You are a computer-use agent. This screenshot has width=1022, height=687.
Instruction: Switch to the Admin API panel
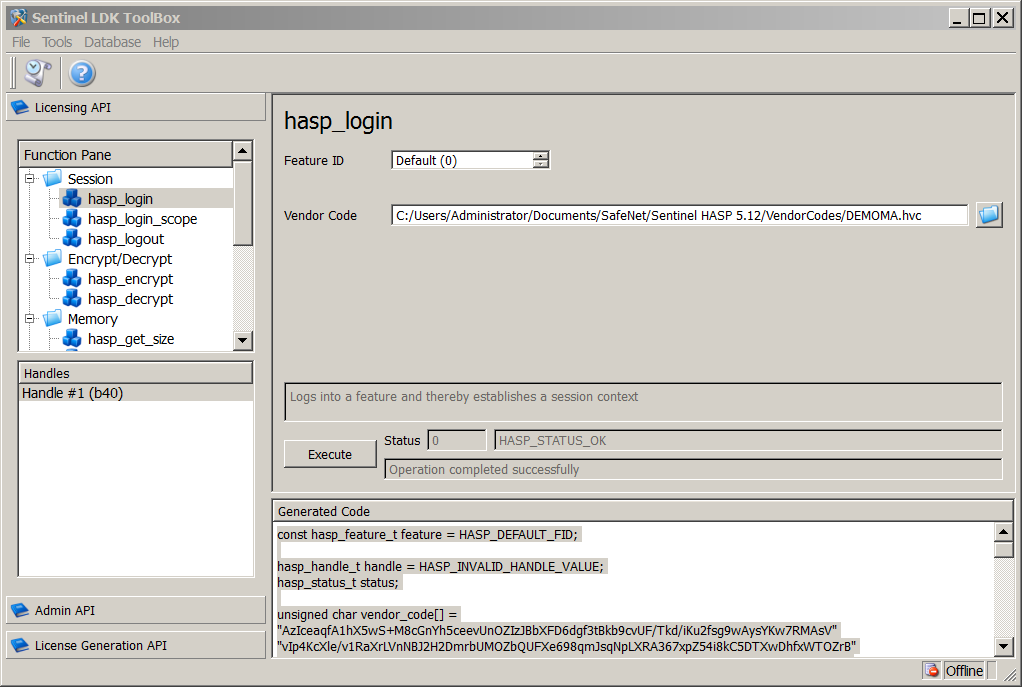coord(136,610)
